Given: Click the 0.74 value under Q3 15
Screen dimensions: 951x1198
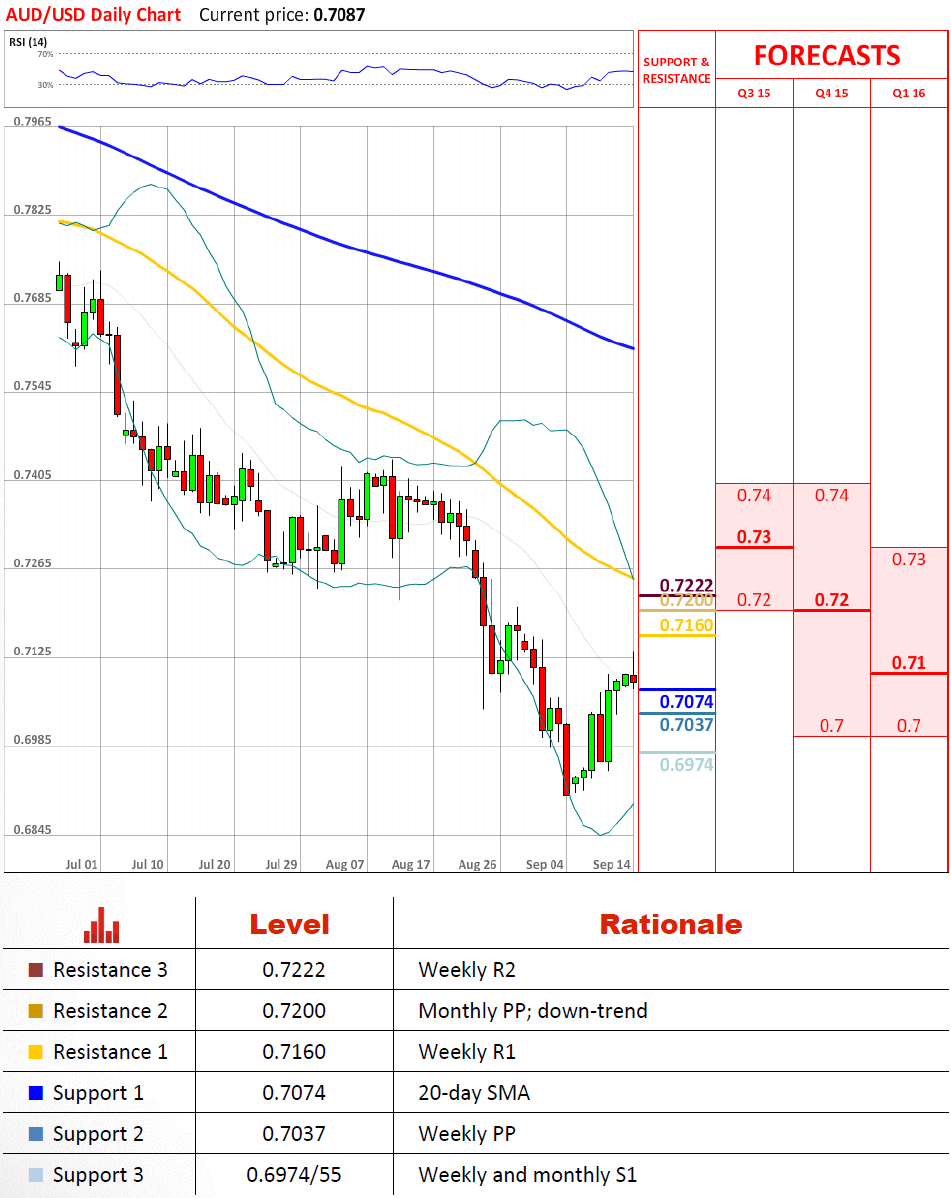Looking at the screenshot, I should (754, 495).
